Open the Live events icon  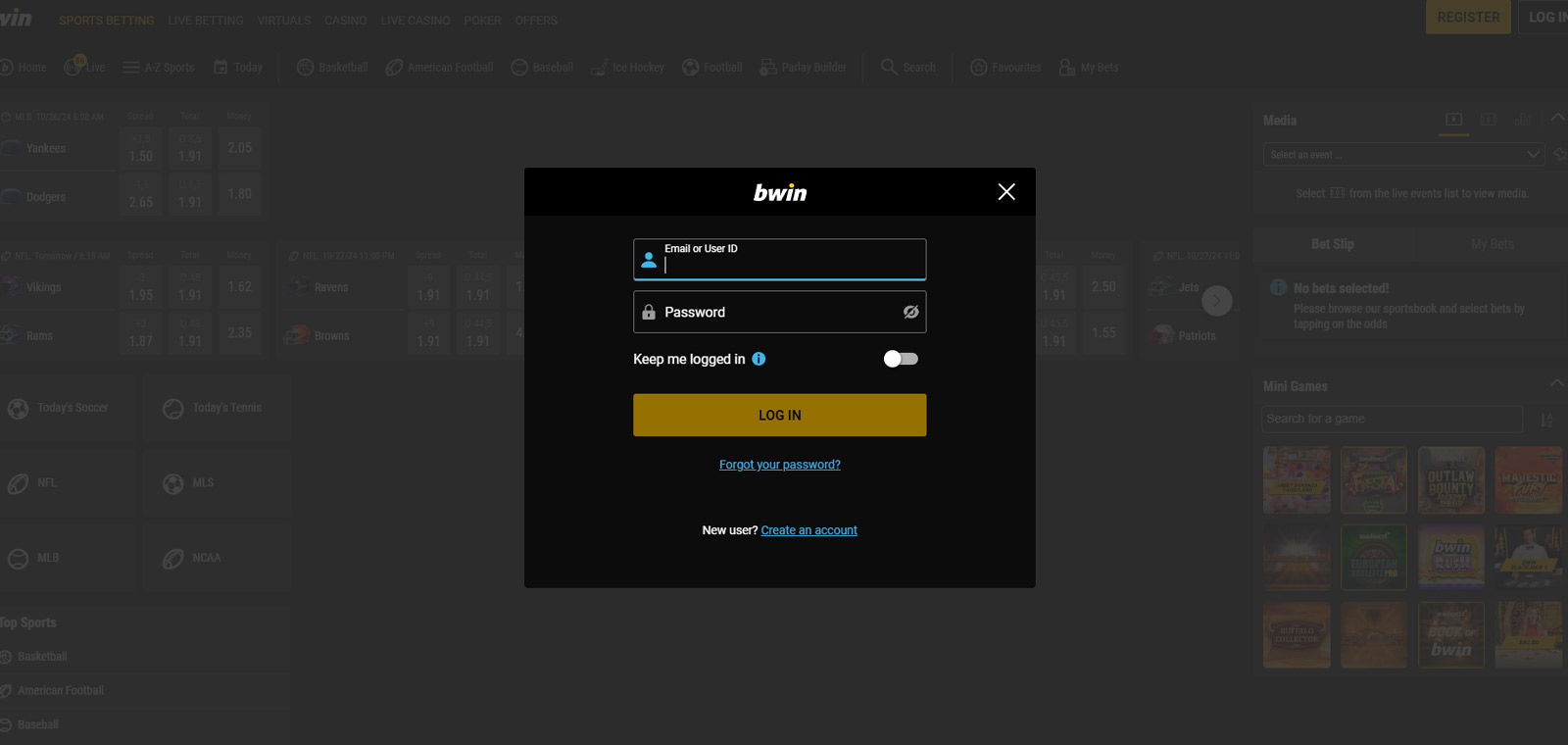click(74, 66)
